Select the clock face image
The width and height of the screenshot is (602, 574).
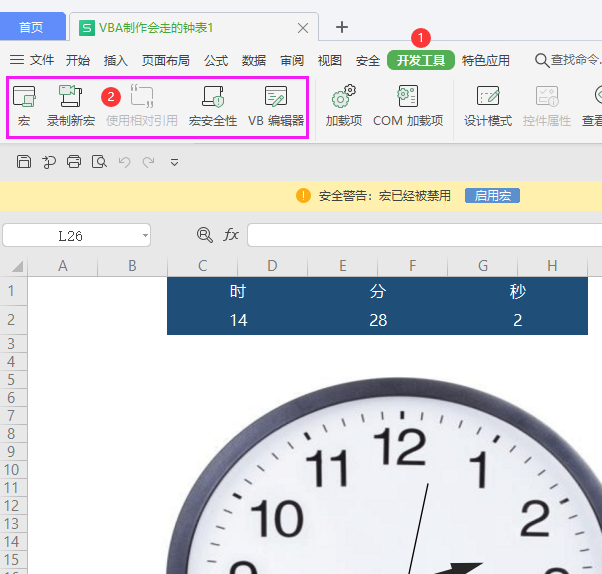384,476
